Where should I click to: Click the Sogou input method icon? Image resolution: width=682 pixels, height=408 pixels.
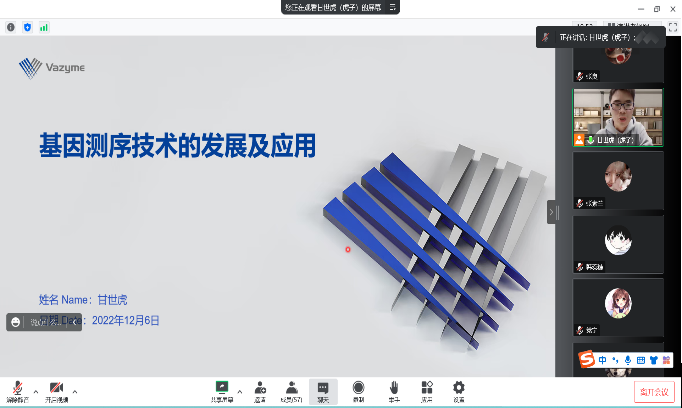(588, 359)
